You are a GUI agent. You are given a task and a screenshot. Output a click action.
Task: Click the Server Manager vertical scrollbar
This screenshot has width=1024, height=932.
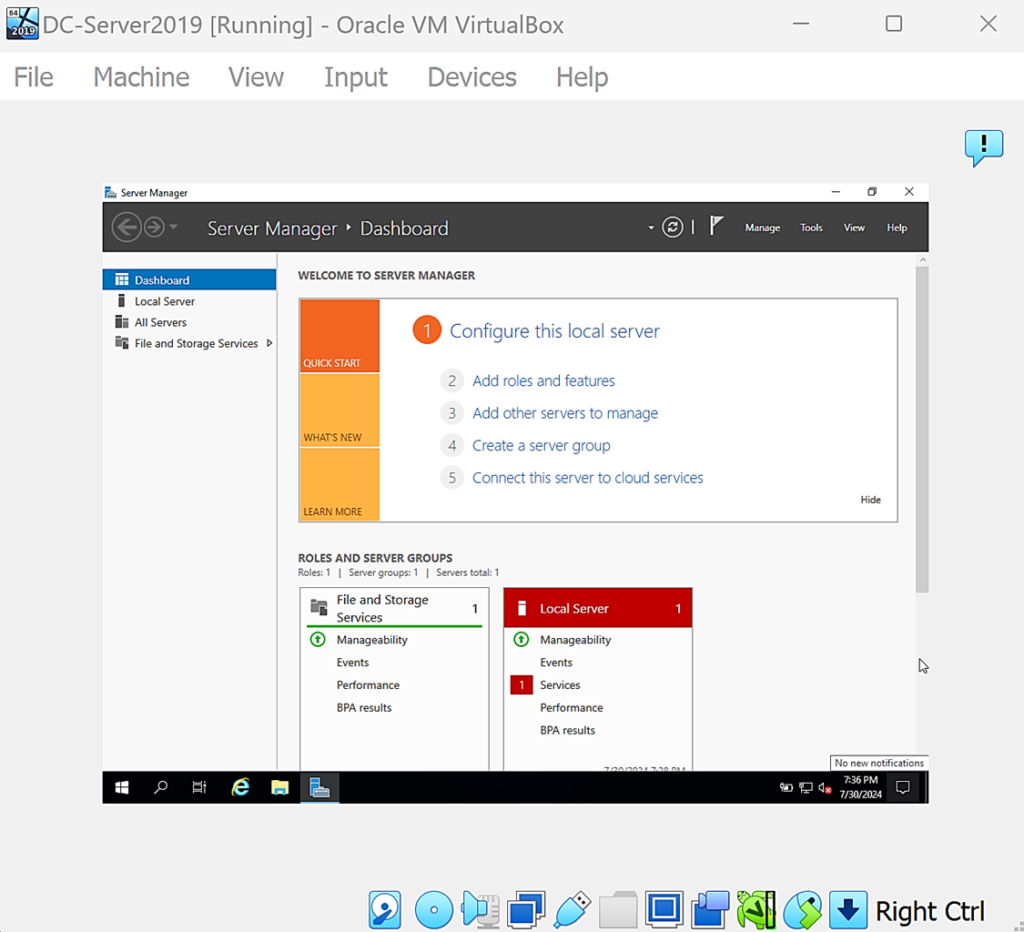click(922, 430)
